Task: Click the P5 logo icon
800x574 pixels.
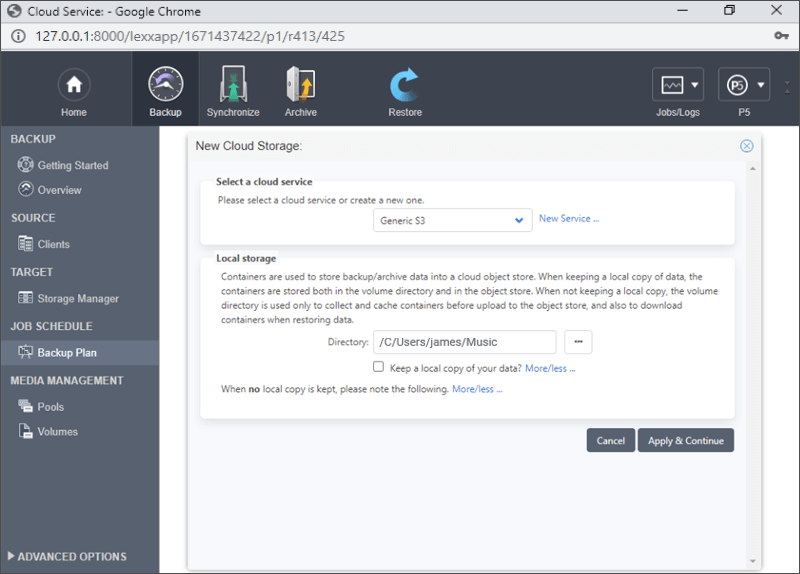Action: click(737, 85)
